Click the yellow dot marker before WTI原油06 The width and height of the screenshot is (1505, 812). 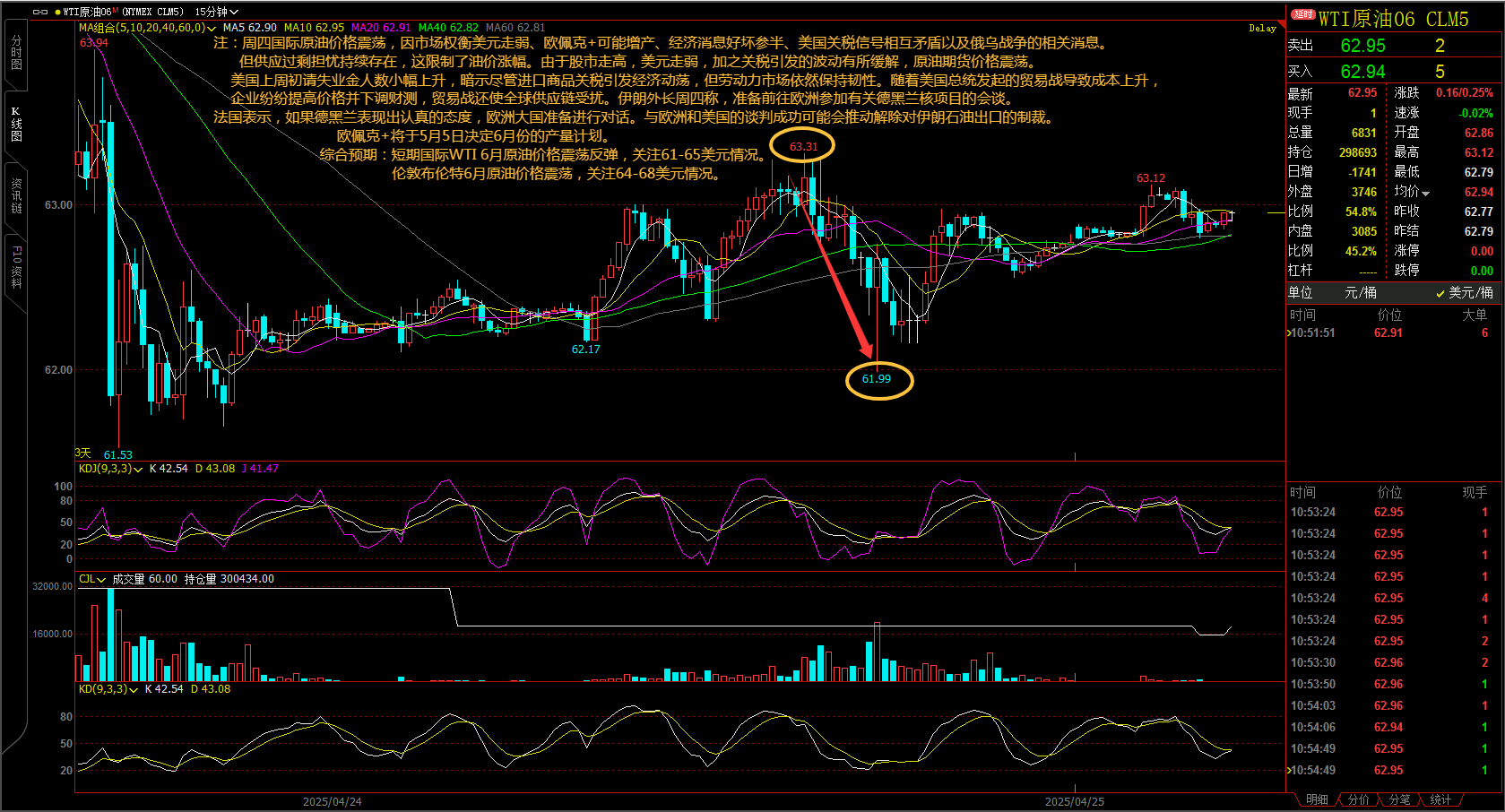tap(57, 12)
